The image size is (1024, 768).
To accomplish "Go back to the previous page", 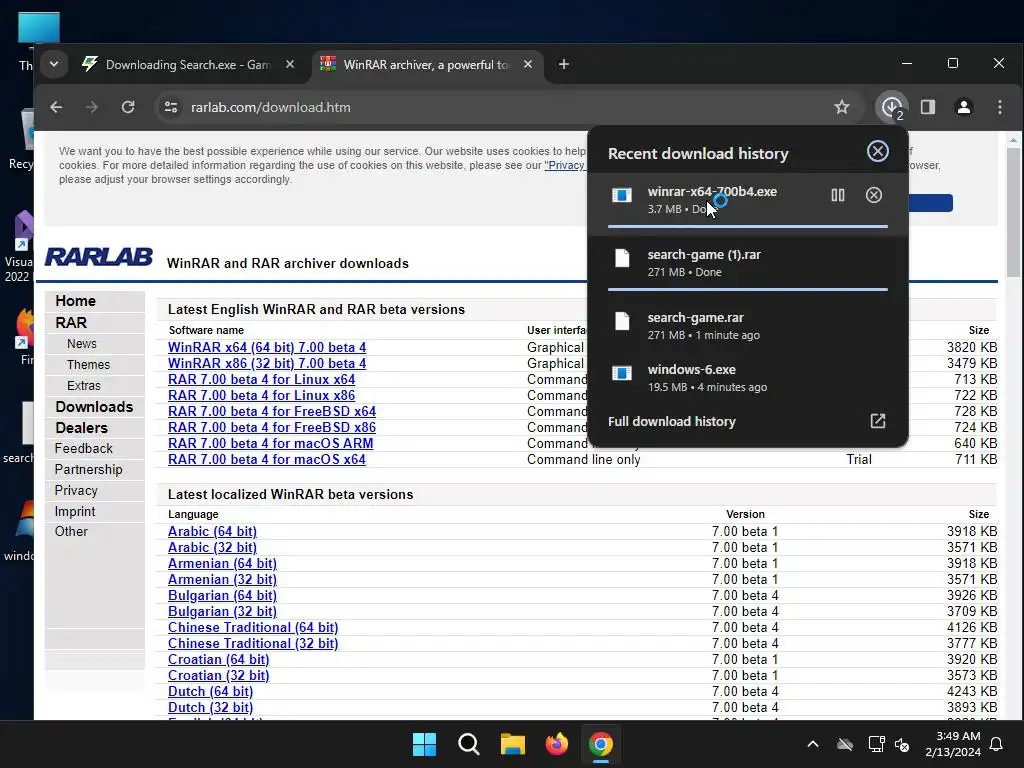I will point(56,107).
